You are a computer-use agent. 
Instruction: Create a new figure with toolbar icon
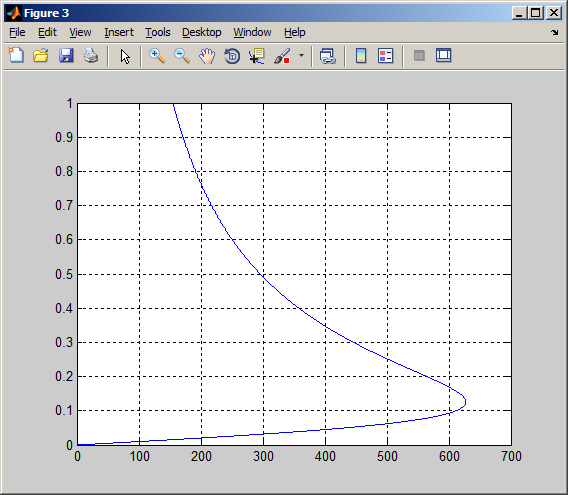[16, 56]
